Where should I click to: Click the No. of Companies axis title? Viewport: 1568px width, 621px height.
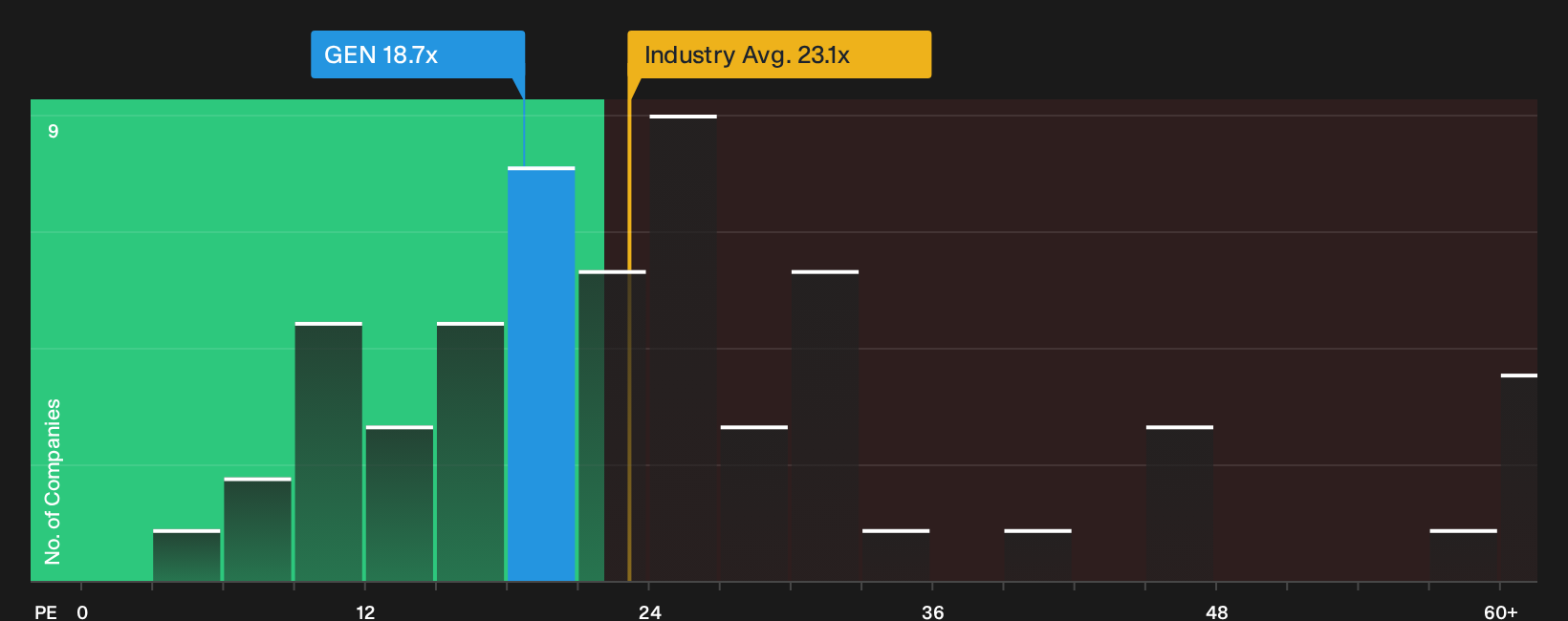(53, 482)
